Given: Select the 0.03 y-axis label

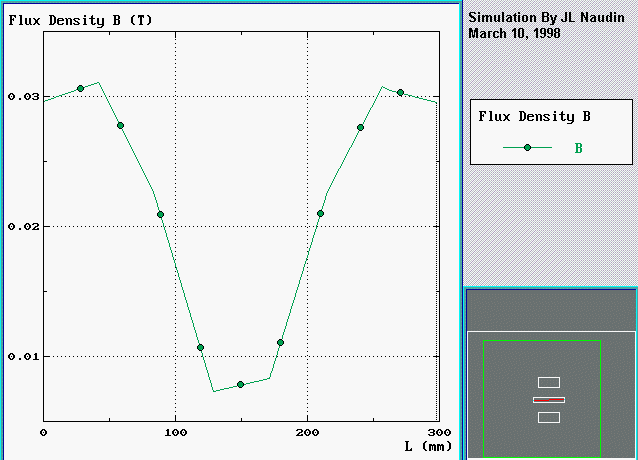Looking at the screenshot, I should [x=24, y=96].
